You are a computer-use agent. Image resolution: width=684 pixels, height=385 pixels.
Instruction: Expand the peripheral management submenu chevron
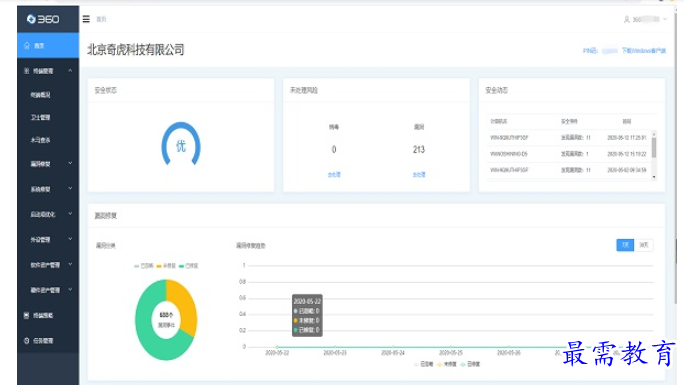pos(70,239)
